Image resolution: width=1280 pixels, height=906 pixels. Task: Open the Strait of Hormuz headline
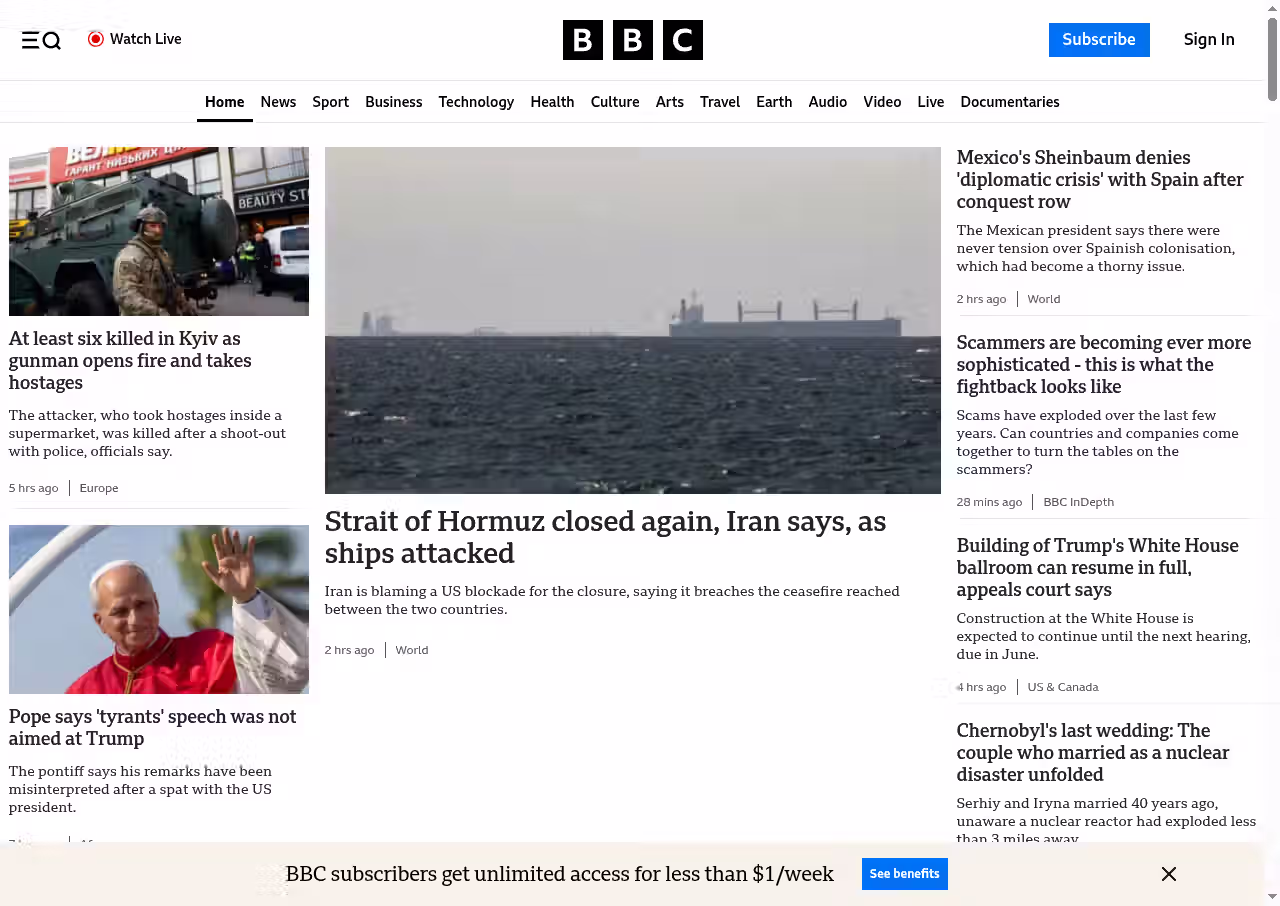click(605, 537)
